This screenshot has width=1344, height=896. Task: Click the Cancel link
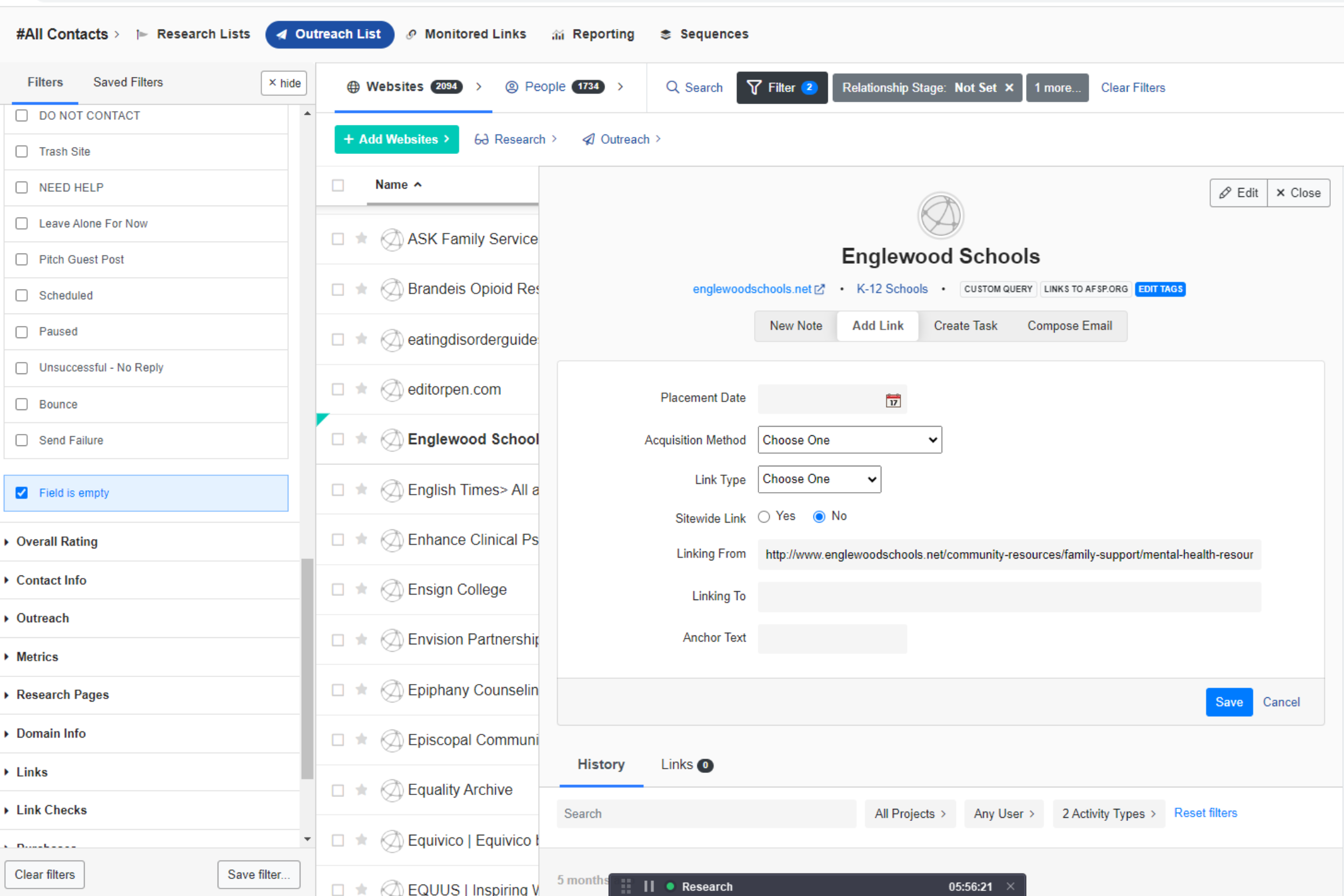pyautogui.click(x=1281, y=702)
